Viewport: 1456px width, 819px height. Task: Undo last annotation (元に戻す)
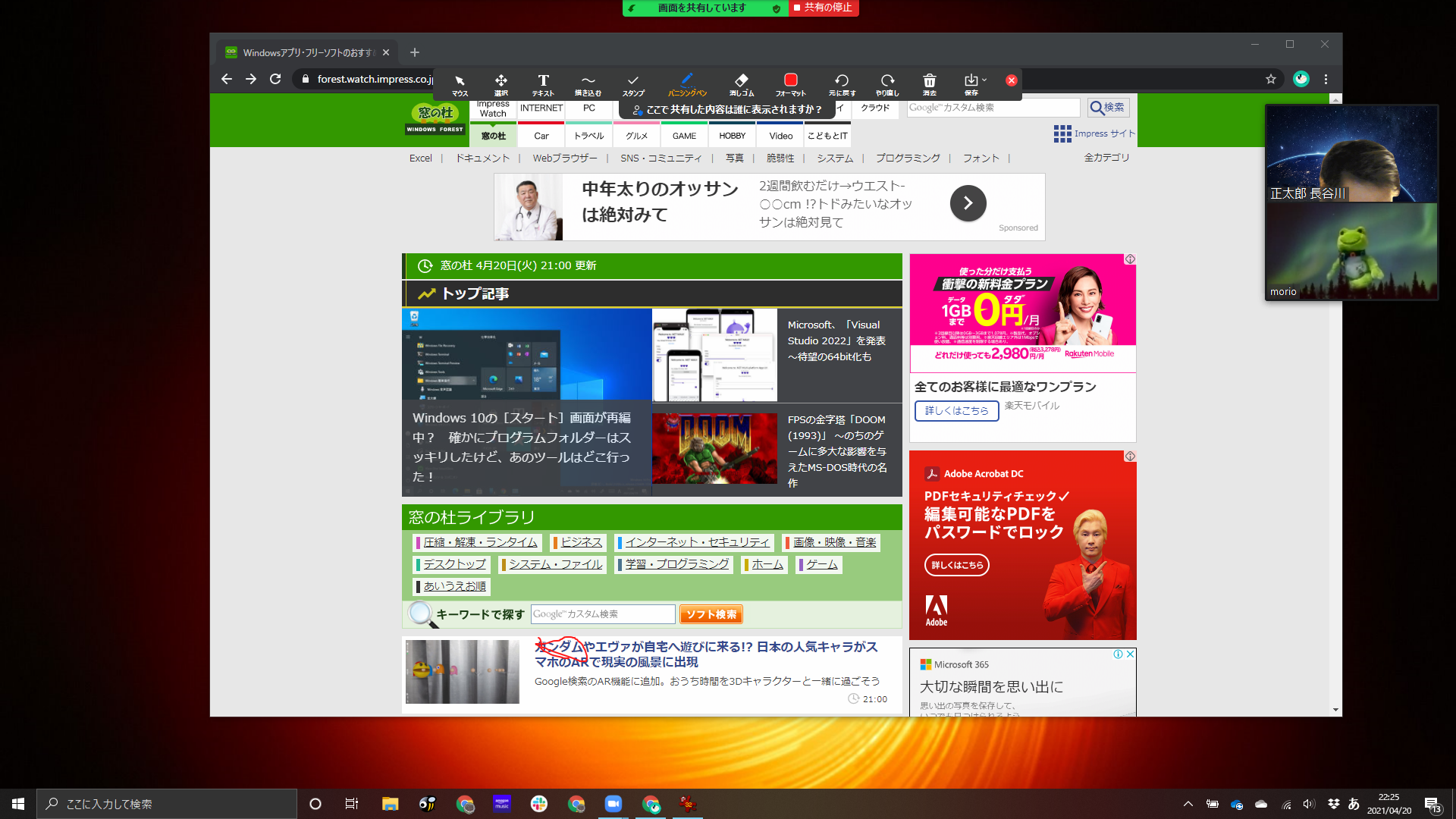tap(842, 84)
